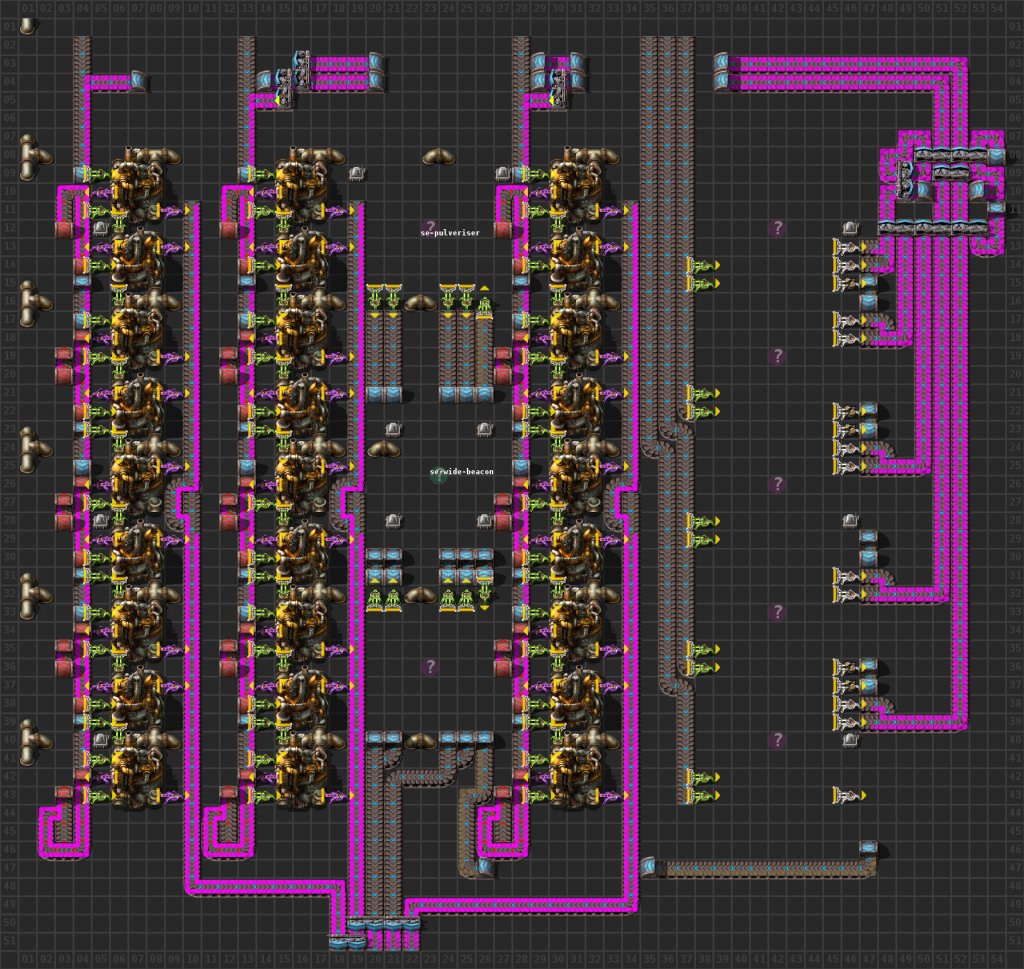Click the lone pipe stub at row 01
Screen dimensions: 1024x969
[x=27, y=26]
